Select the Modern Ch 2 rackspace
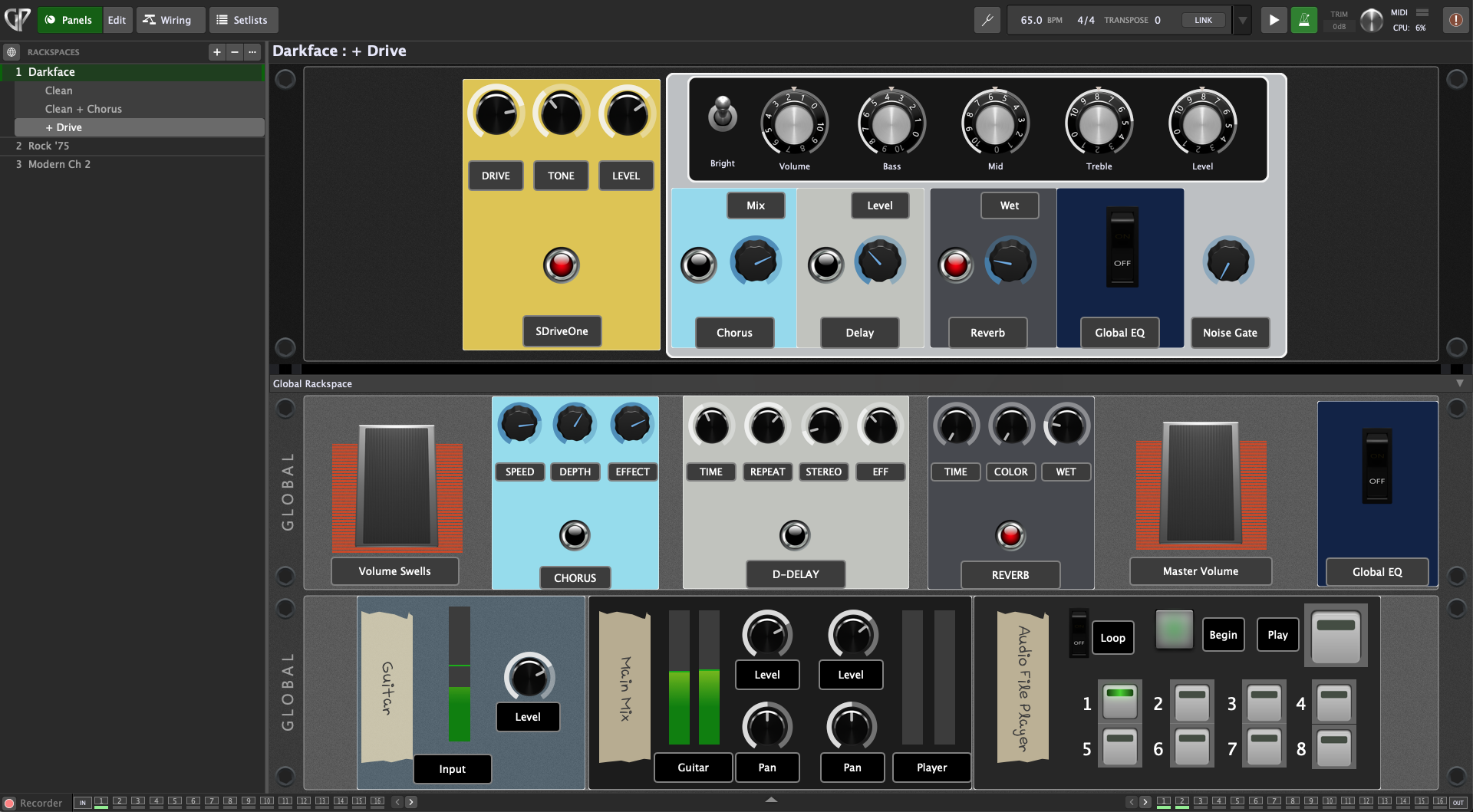This screenshot has height=812, width=1473. tap(132, 164)
